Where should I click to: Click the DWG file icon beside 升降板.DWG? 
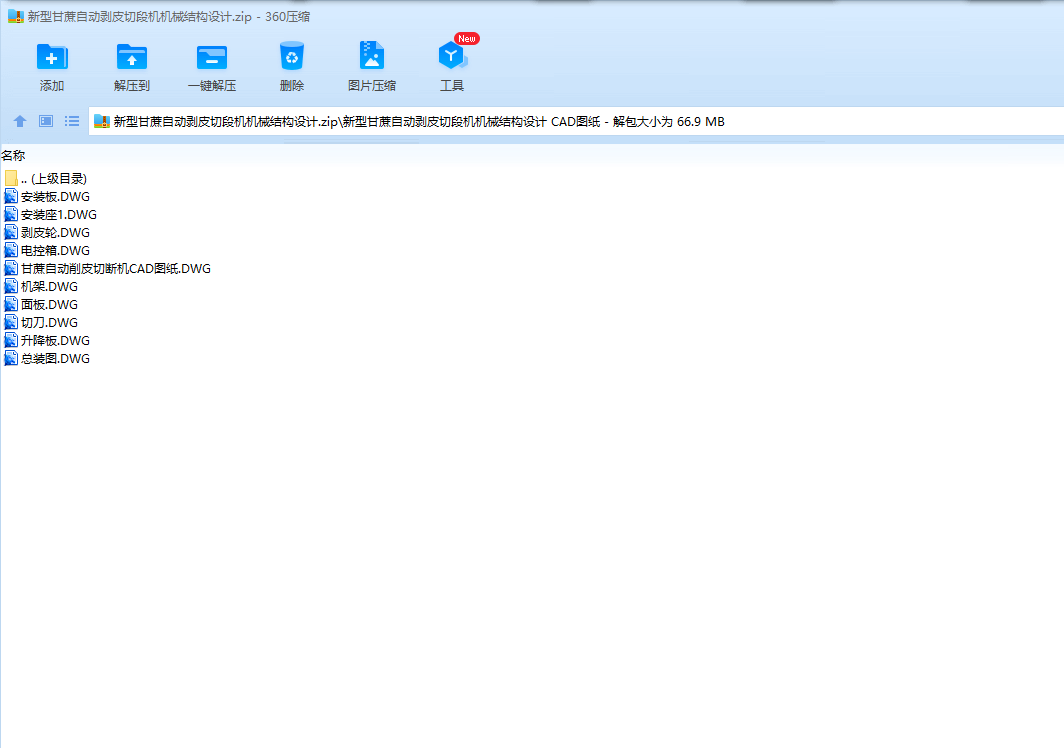click(11, 340)
